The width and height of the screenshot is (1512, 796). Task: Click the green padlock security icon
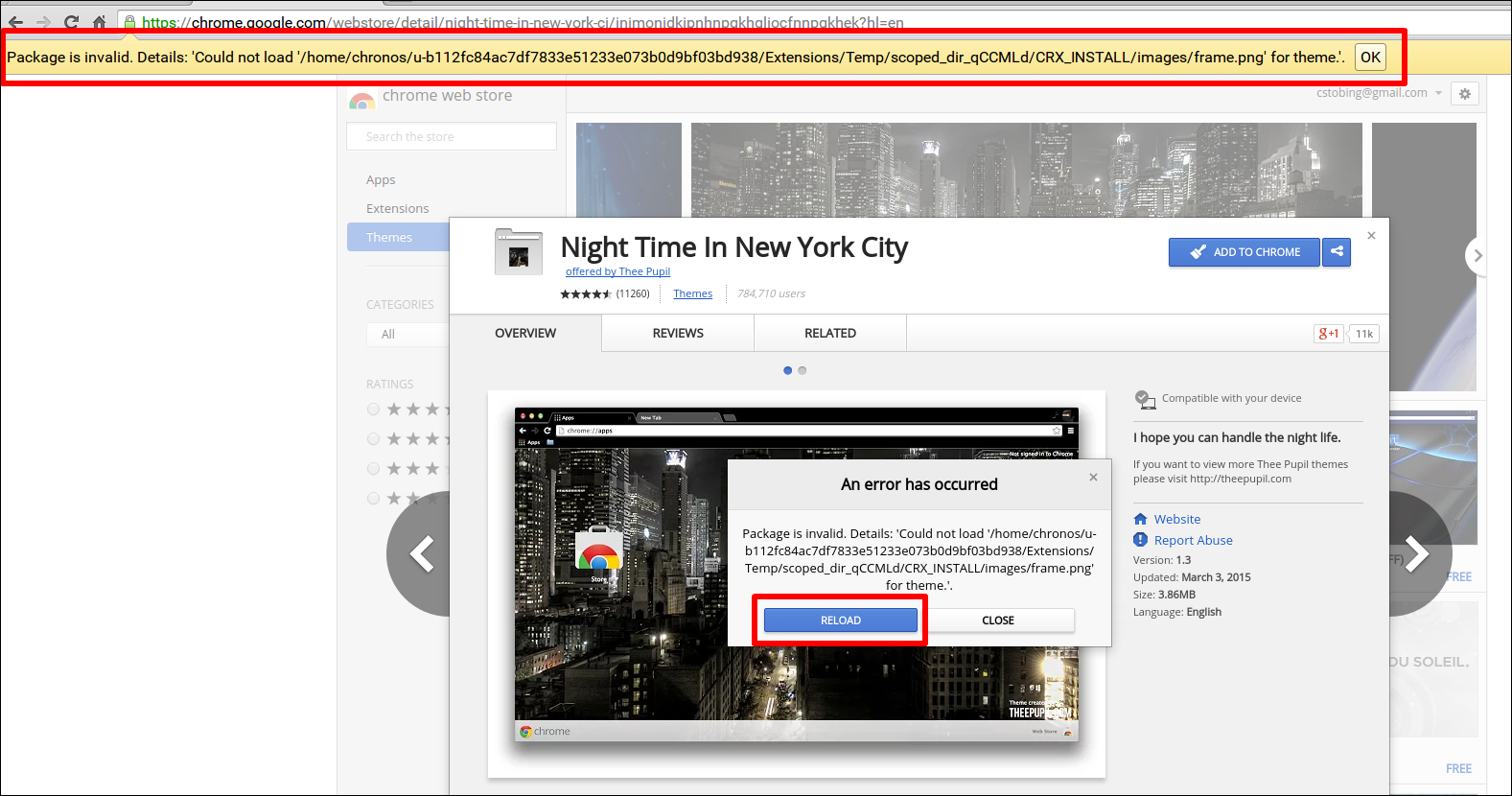(x=129, y=21)
